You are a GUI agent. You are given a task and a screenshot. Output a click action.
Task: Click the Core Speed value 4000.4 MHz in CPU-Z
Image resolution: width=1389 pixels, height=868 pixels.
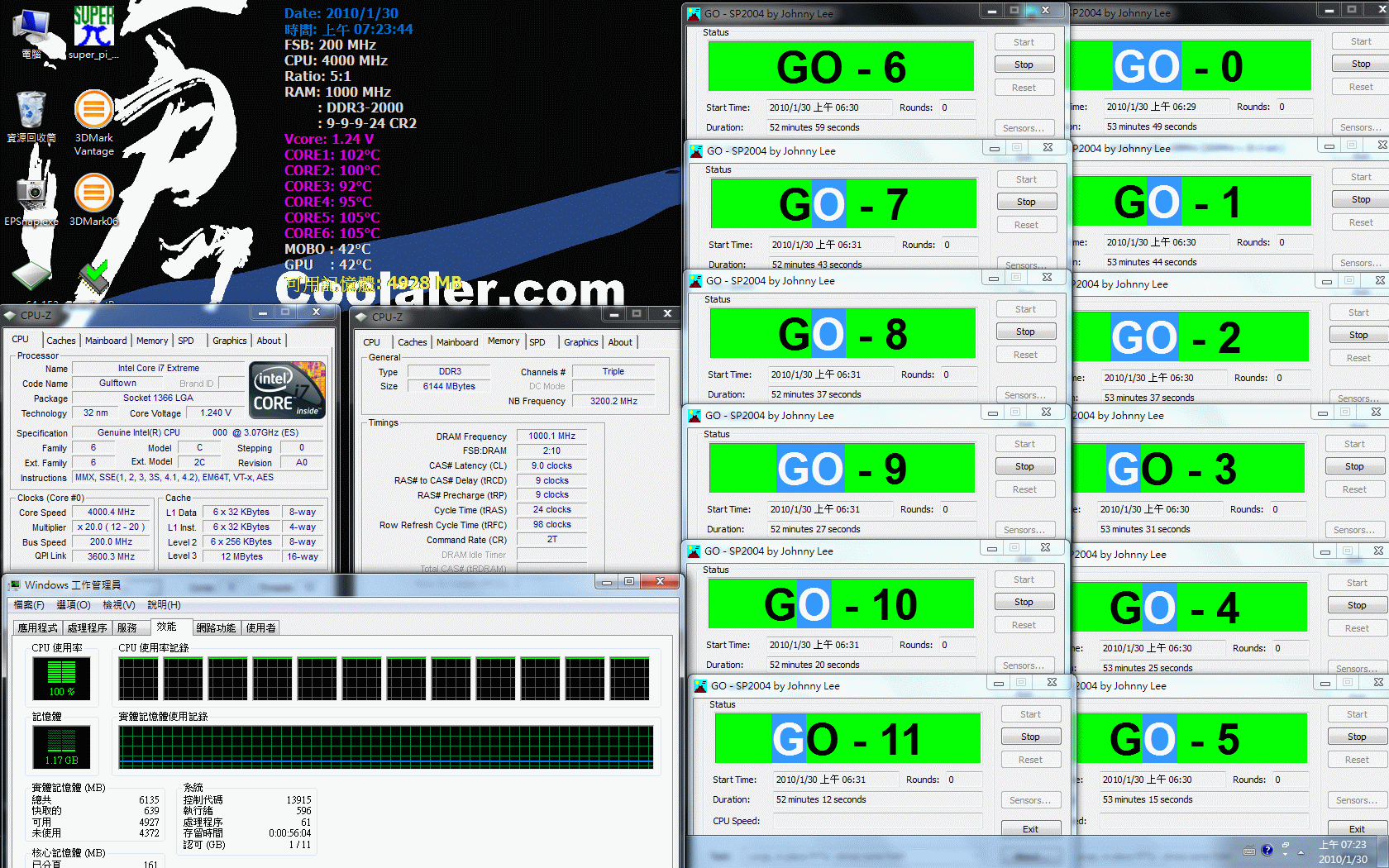[x=112, y=513]
